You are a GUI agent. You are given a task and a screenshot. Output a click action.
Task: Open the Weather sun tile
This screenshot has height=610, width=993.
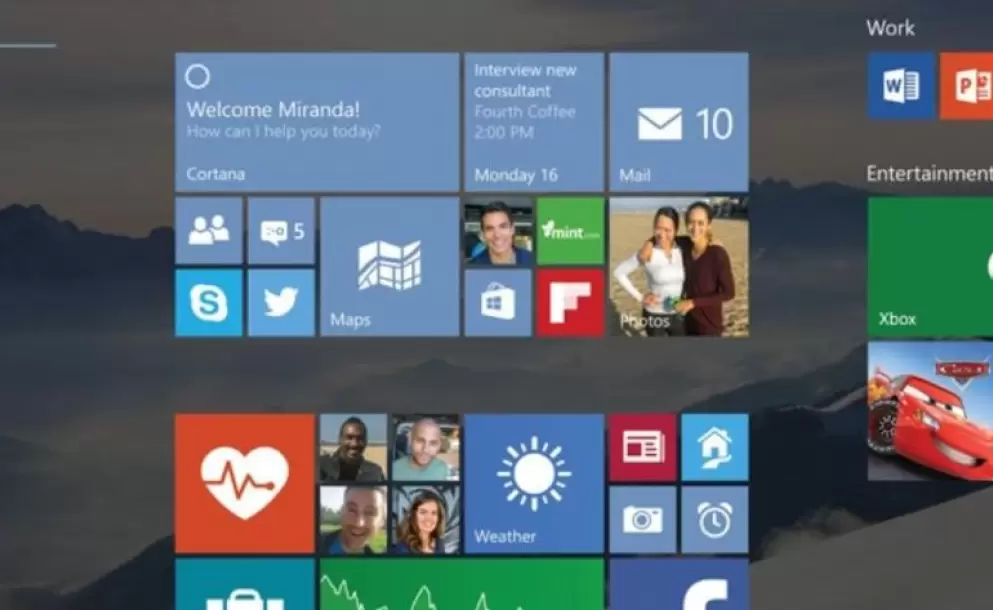pos(533,484)
